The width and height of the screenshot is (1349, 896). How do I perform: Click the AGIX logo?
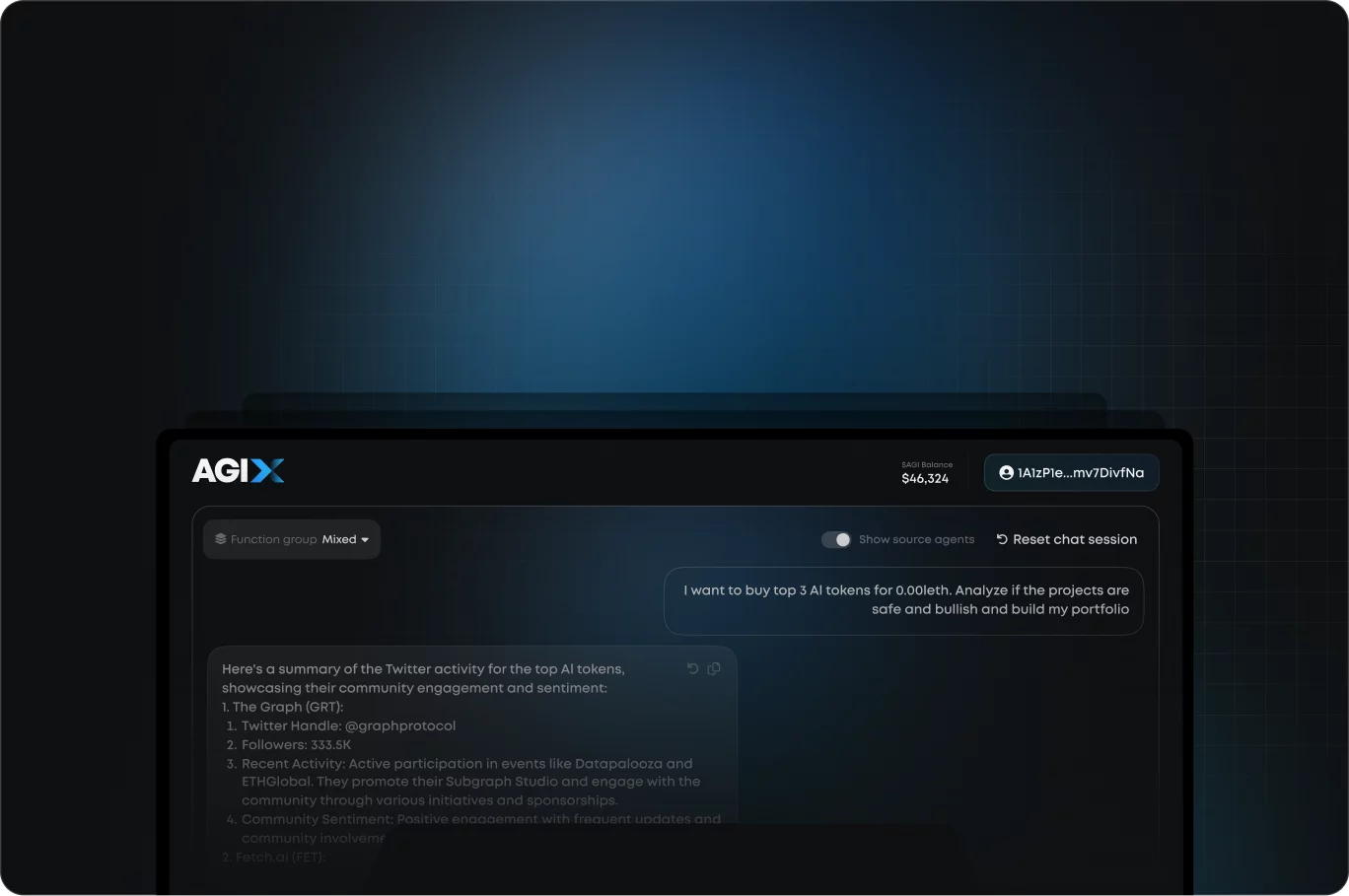(x=238, y=471)
